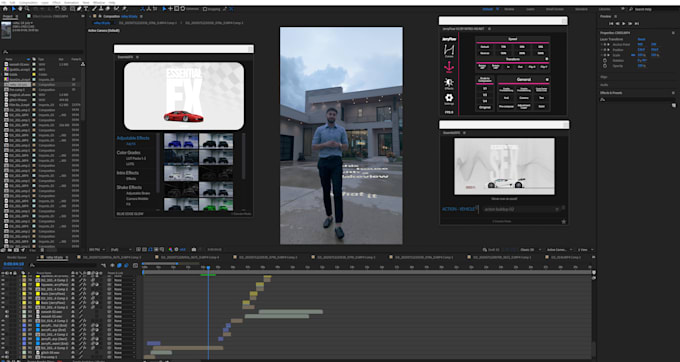Click the current time indicator on timeline
Image resolution: width=680 pixels, height=362 pixels.
click(x=208, y=268)
